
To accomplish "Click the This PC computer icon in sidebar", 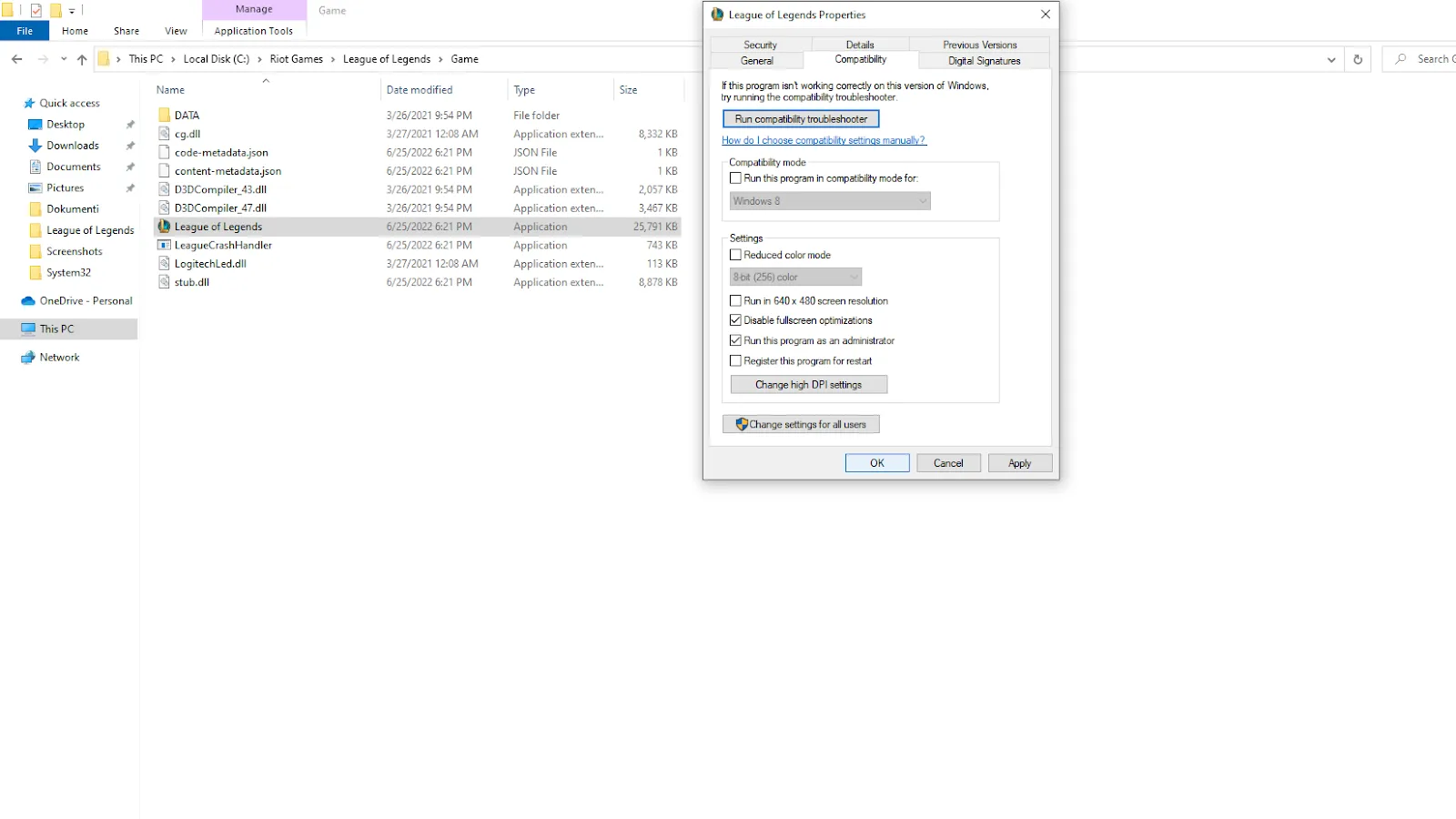I will tap(28, 329).
